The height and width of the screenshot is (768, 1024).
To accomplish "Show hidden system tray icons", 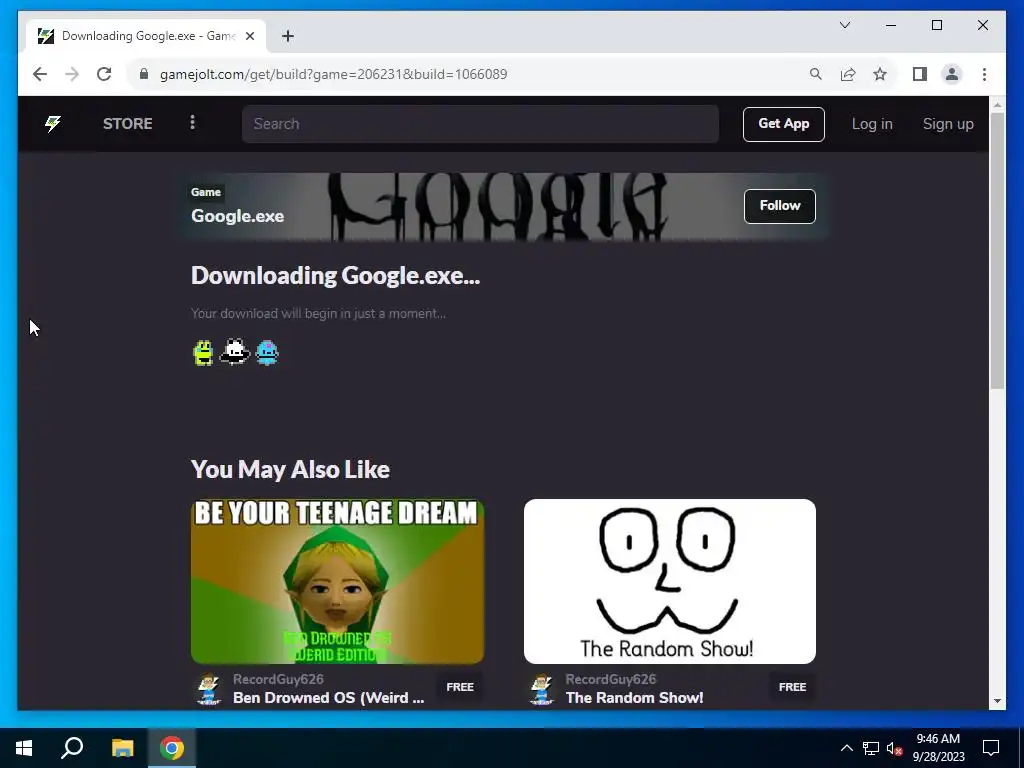I will [x=846, y=748].
